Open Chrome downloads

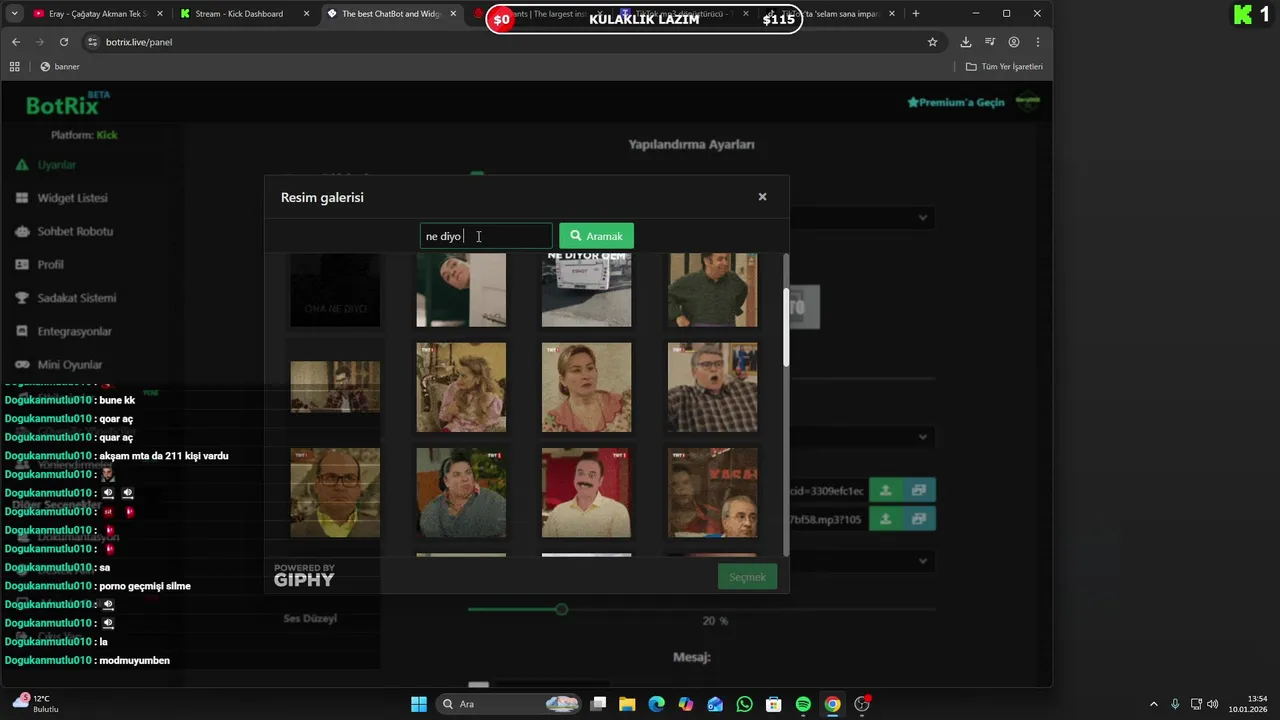pos(965,42)
